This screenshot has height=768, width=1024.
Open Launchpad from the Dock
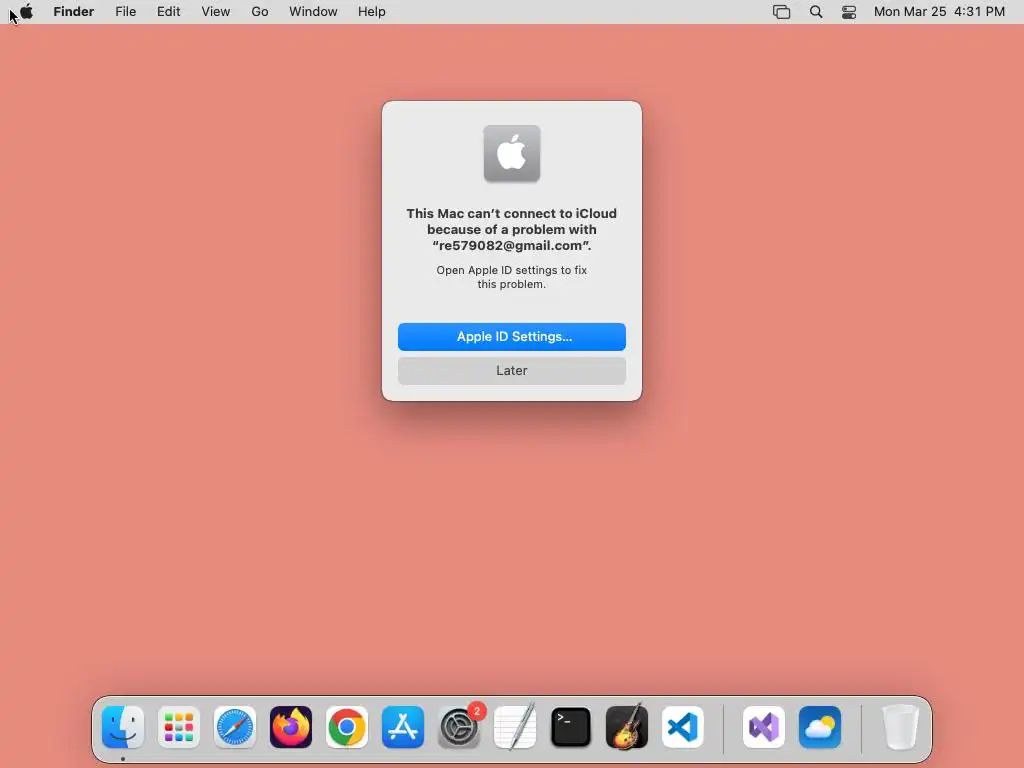[x=179, y=727]
